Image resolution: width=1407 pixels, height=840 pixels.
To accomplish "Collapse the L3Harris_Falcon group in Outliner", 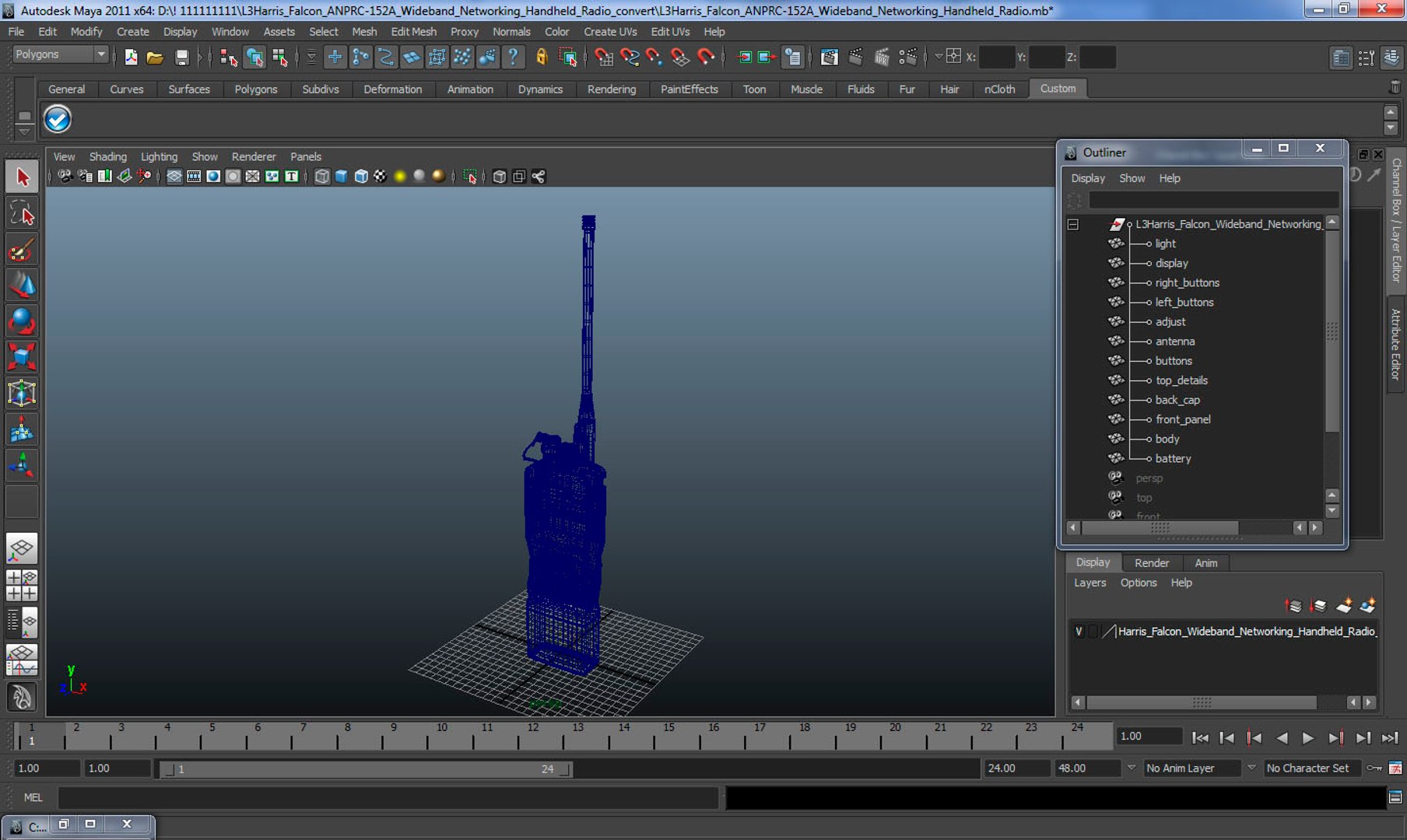I will [1073, 224].
